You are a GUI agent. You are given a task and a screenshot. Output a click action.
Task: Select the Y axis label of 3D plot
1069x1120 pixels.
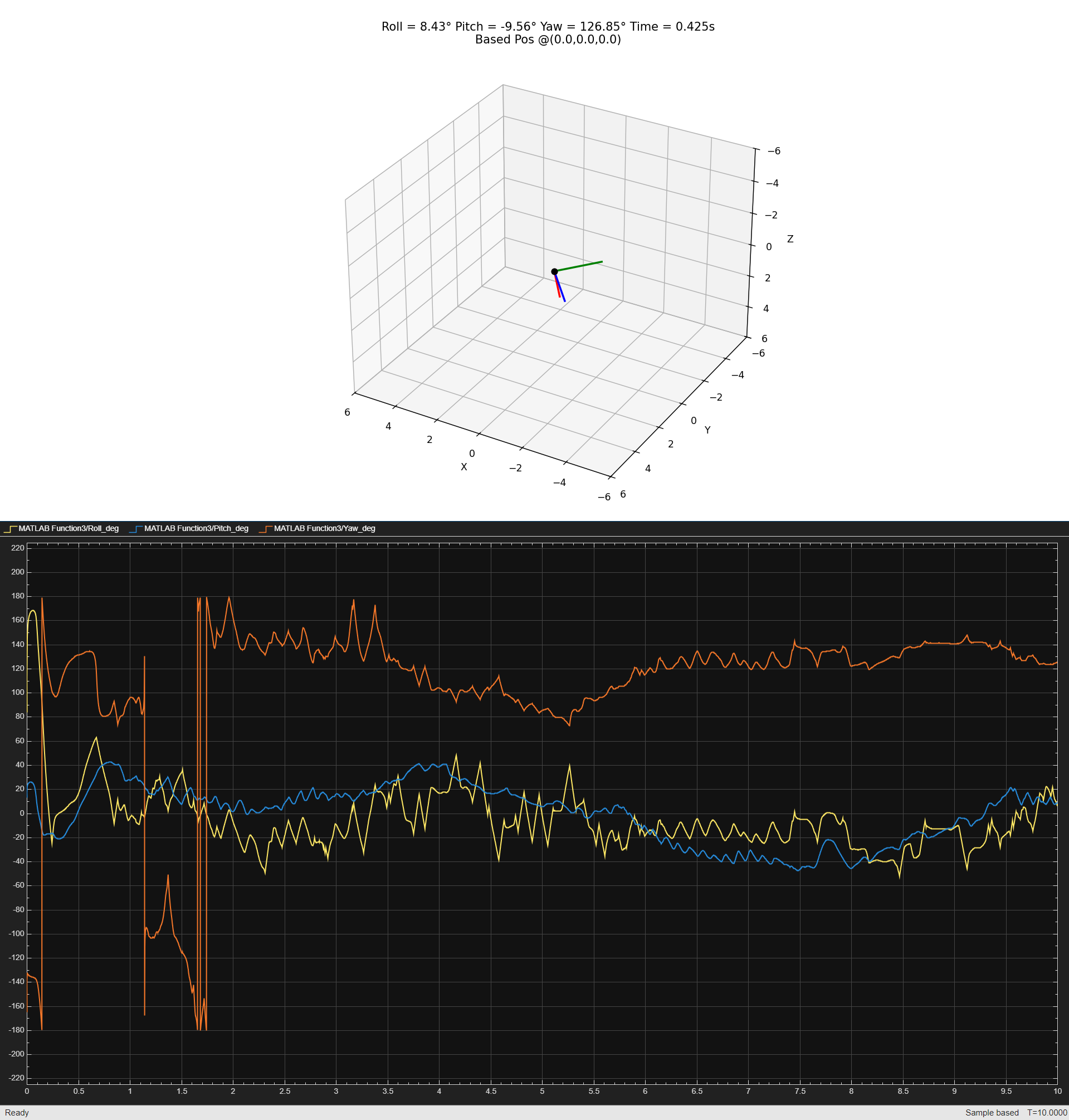[707, 430]
